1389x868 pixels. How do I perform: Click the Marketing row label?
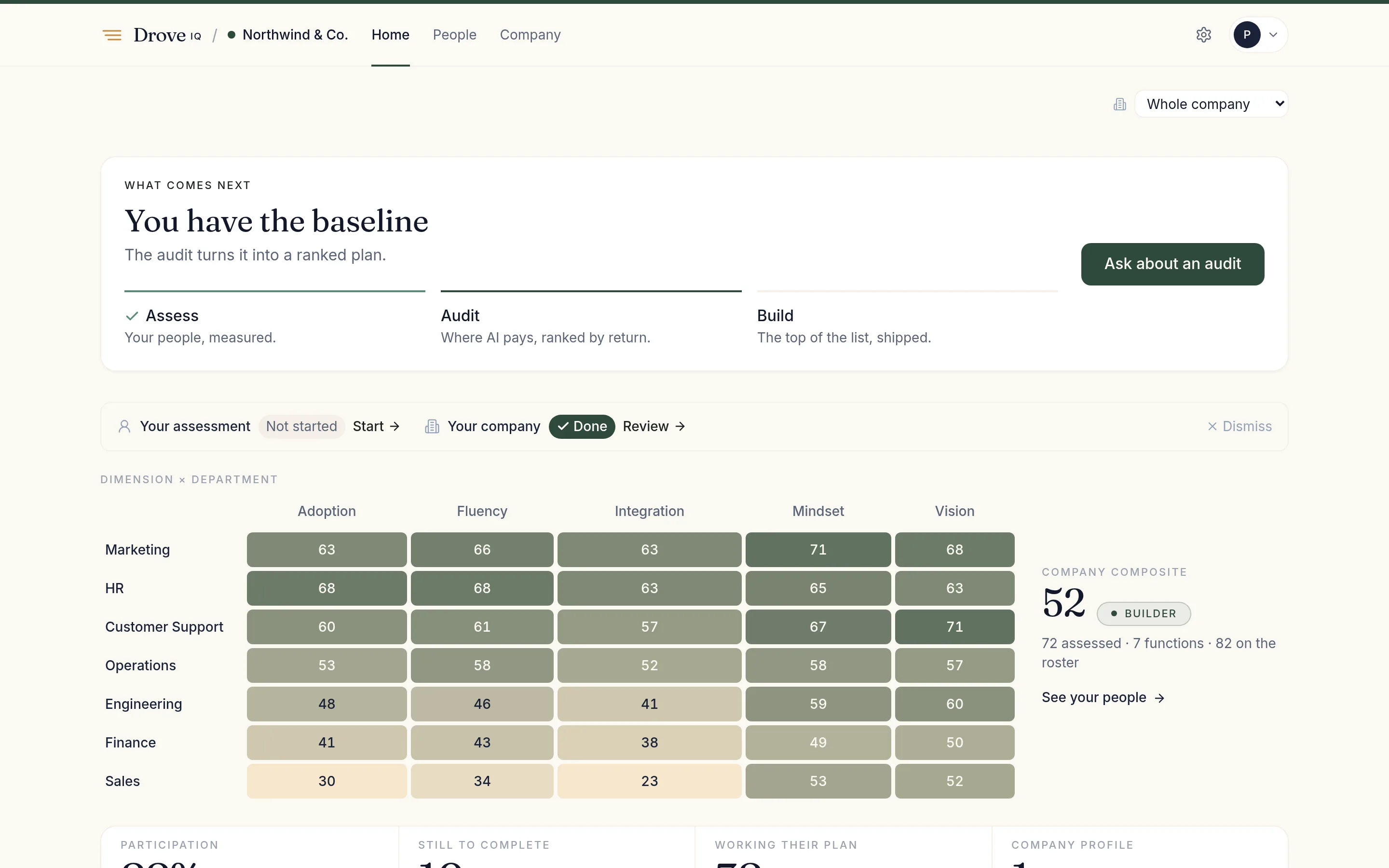click(138, 550)
